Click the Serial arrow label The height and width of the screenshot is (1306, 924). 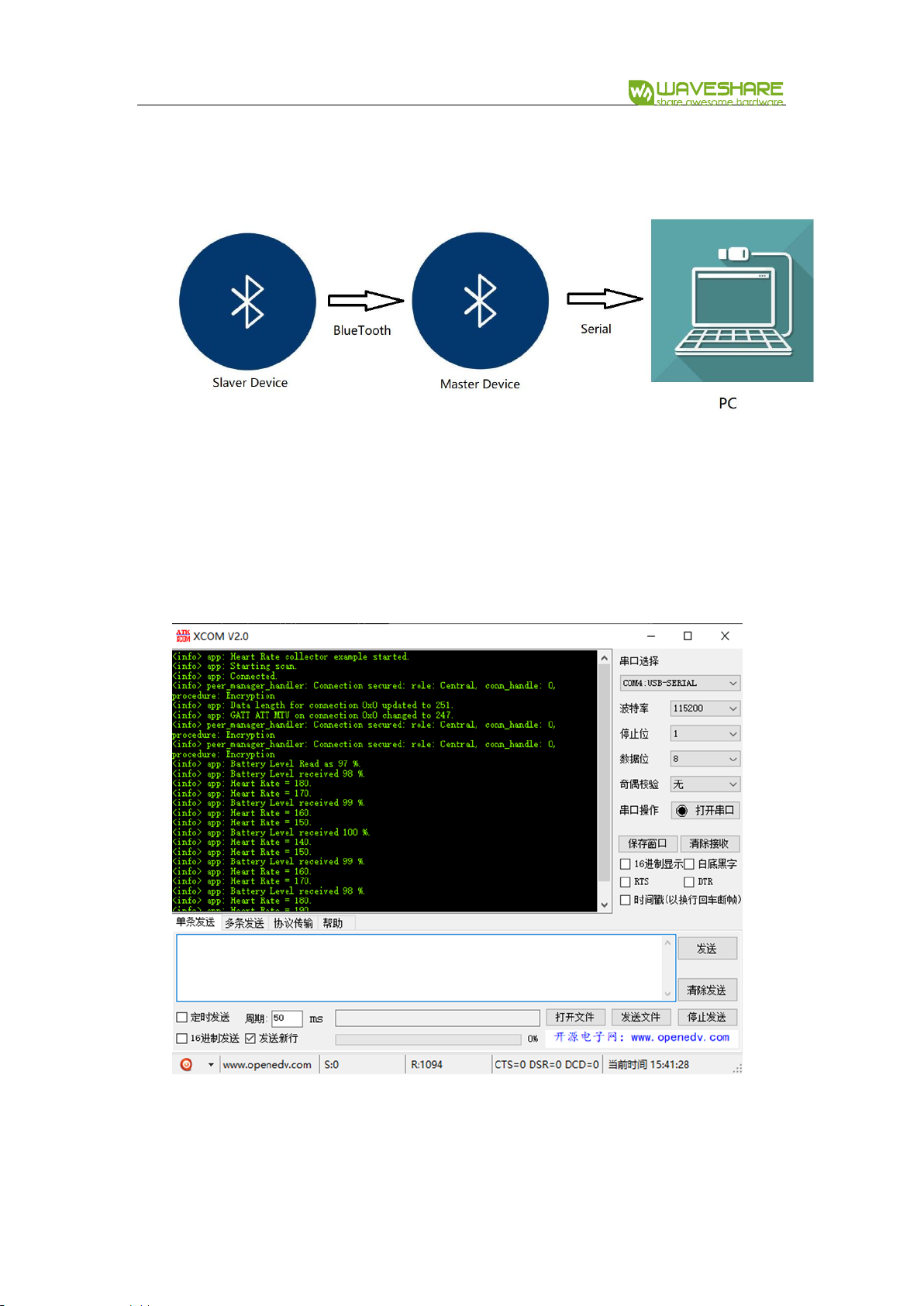(596, 329)
